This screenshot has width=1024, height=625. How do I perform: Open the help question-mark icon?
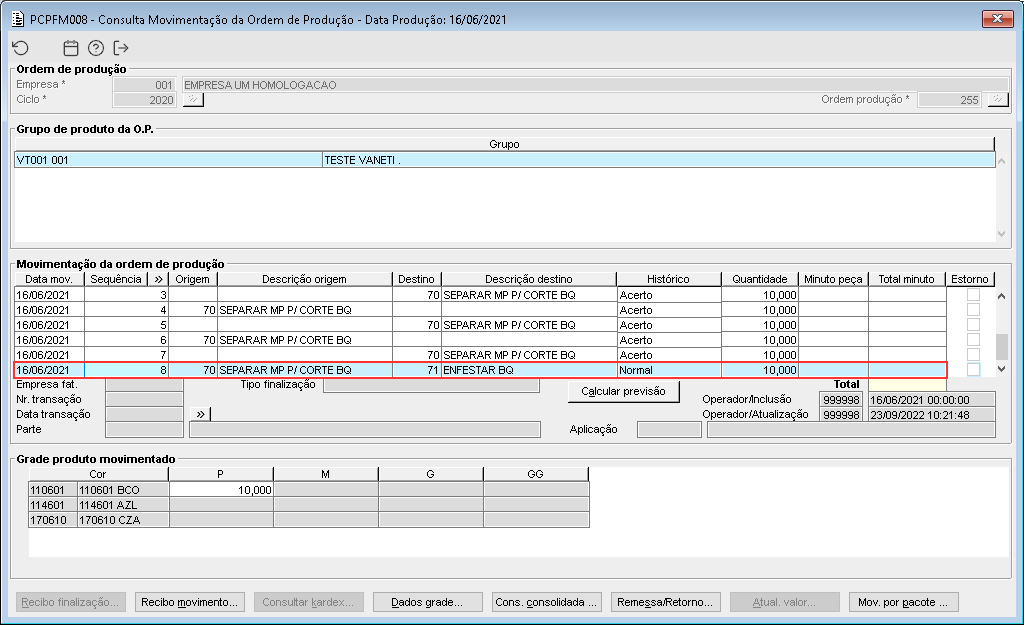(96, 48)
